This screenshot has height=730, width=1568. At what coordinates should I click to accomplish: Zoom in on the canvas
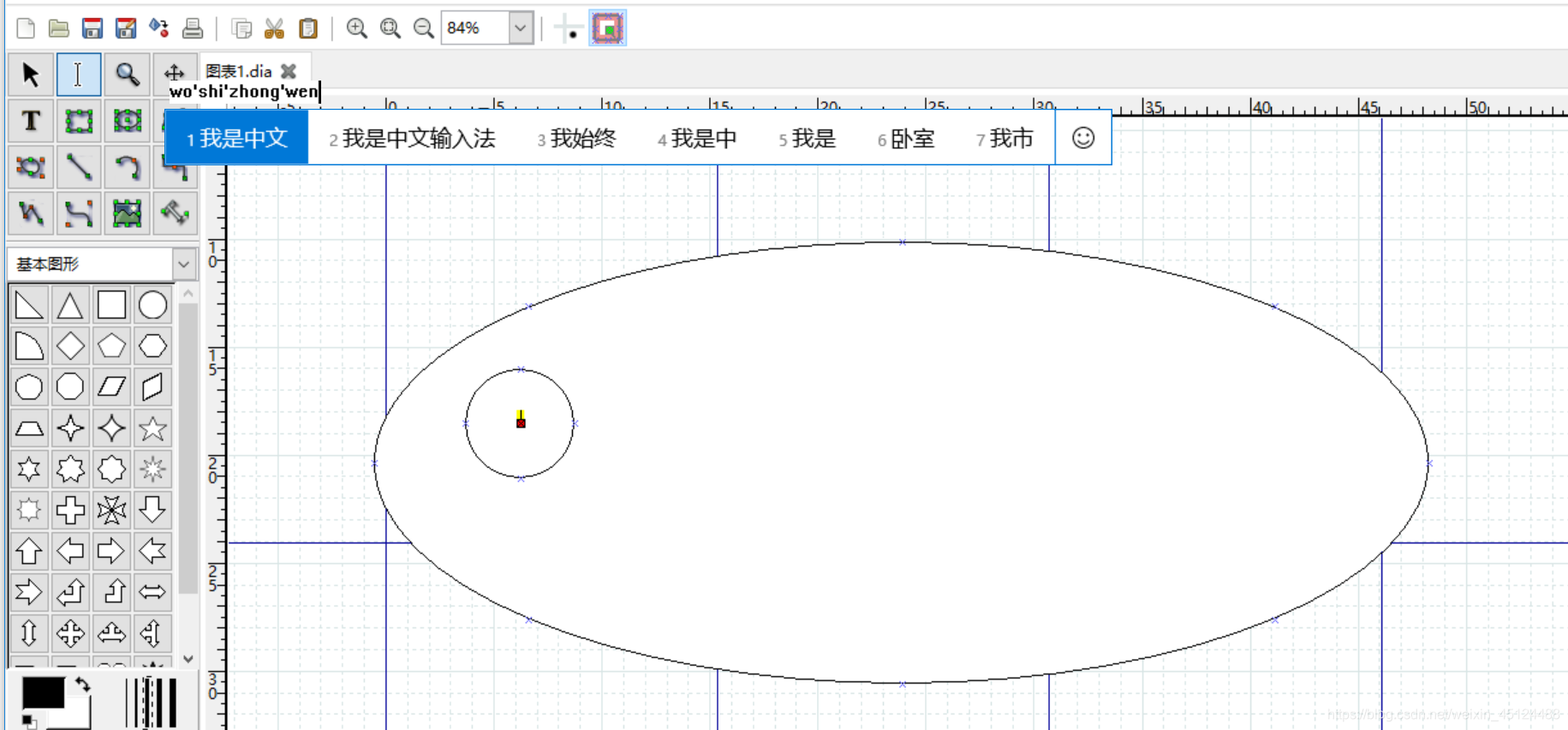(x=357, y=28)
